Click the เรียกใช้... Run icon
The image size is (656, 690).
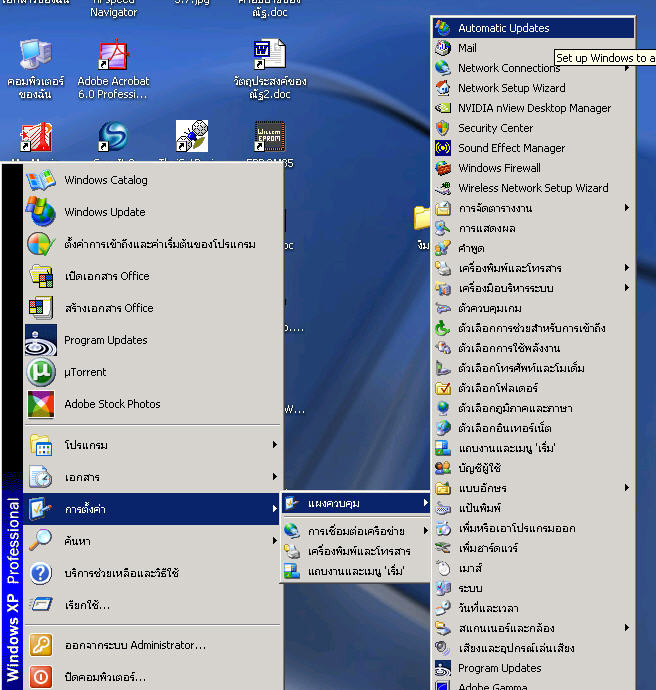(40, 604)
